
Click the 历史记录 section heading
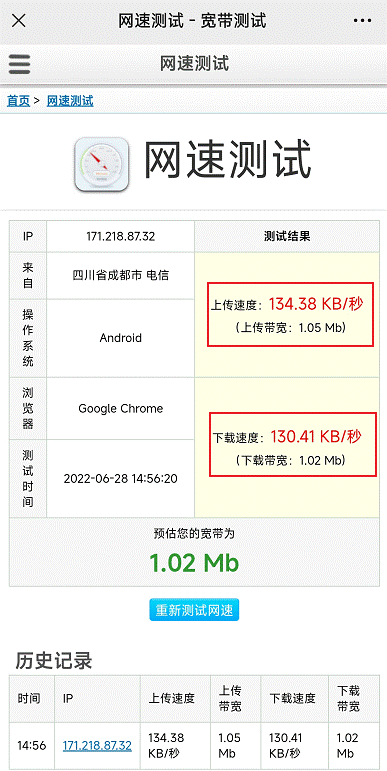point(54,660)
